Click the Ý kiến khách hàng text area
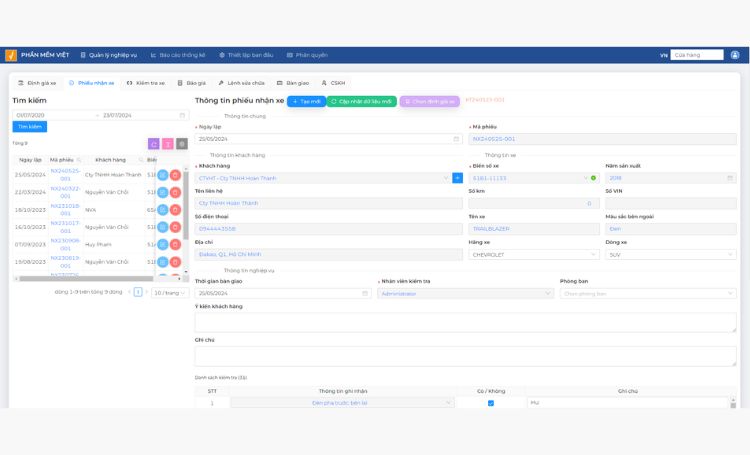Image resolution: width=750 pixels, height=455 pixels. (465, 322)
